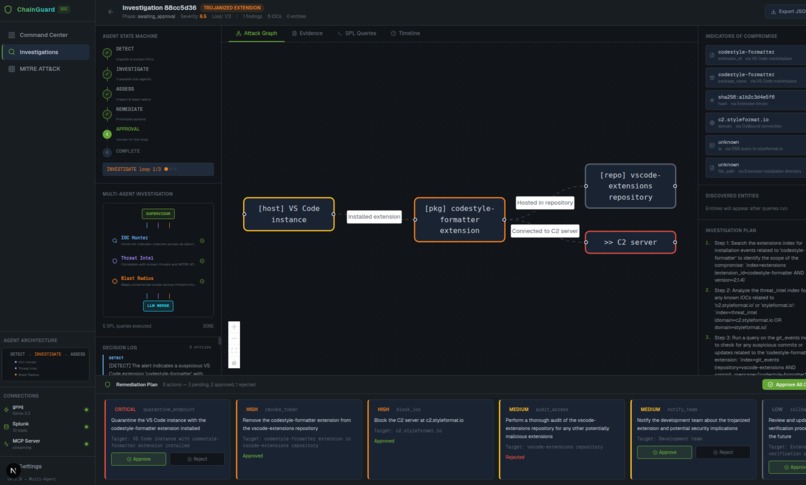Image resolution: width=806 pixels, height=485 pixels.
Task: Click the COMPLETE stage circle icon
Action: (107, 152)
